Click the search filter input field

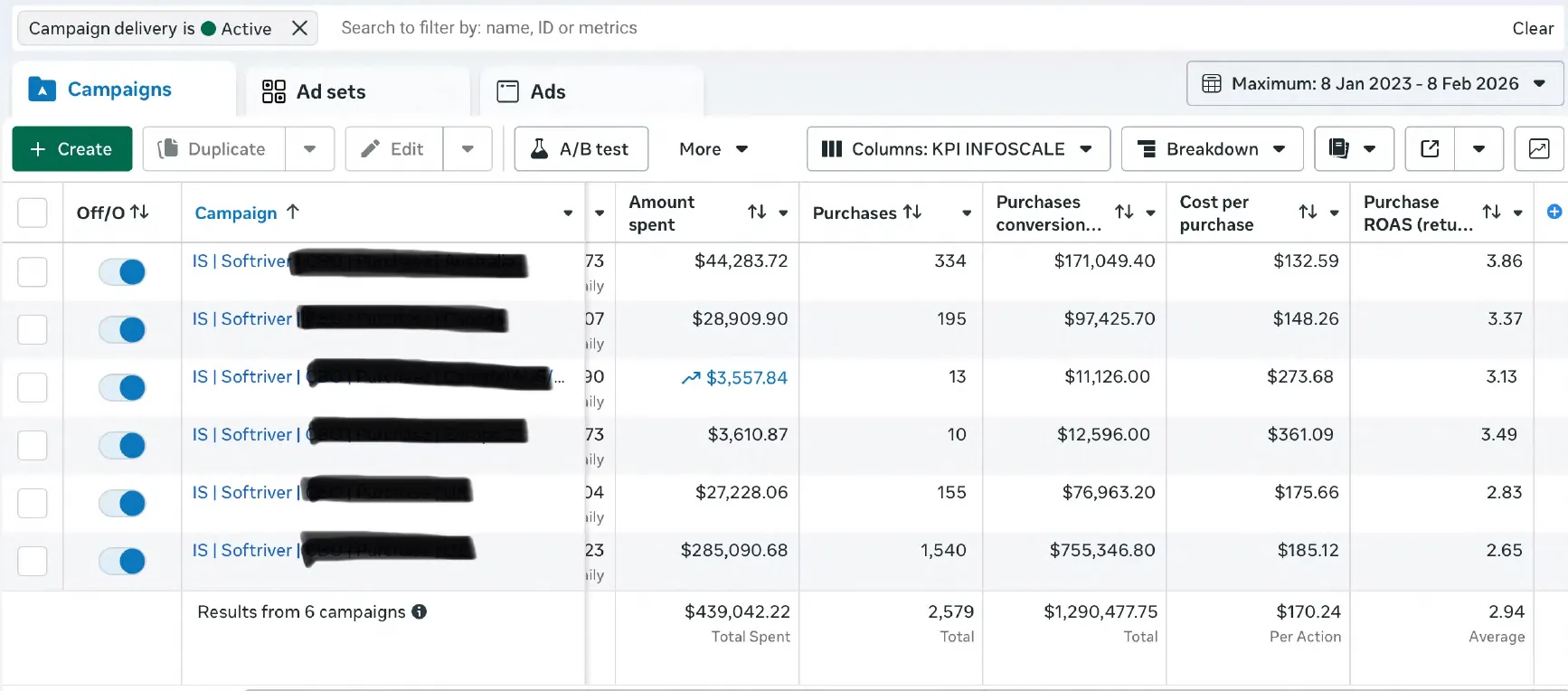814,28
